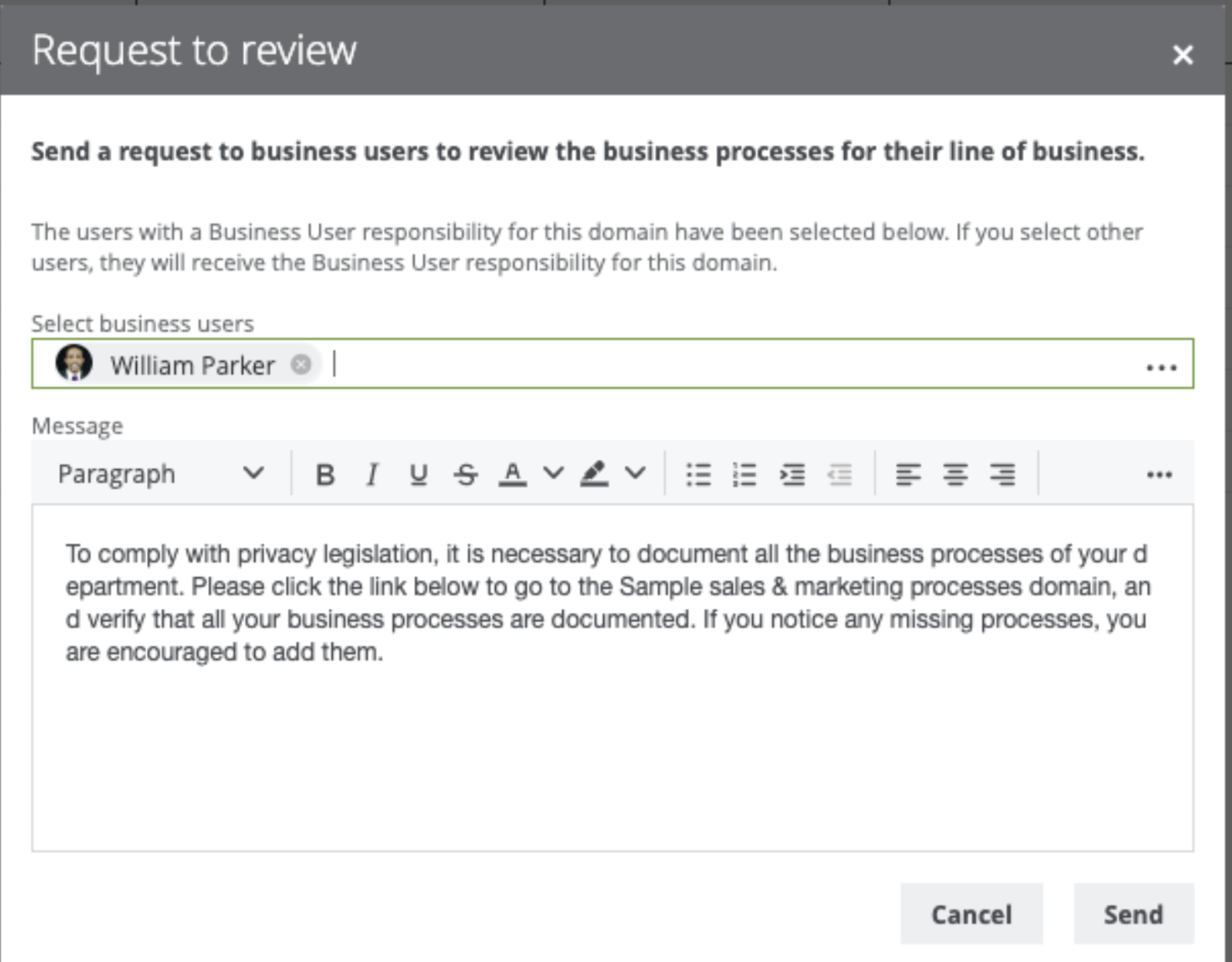This screenshot has width=1232, height=962.
Task: Underline the selected message text
Action: pyautogui.click(x=418, y=474)
